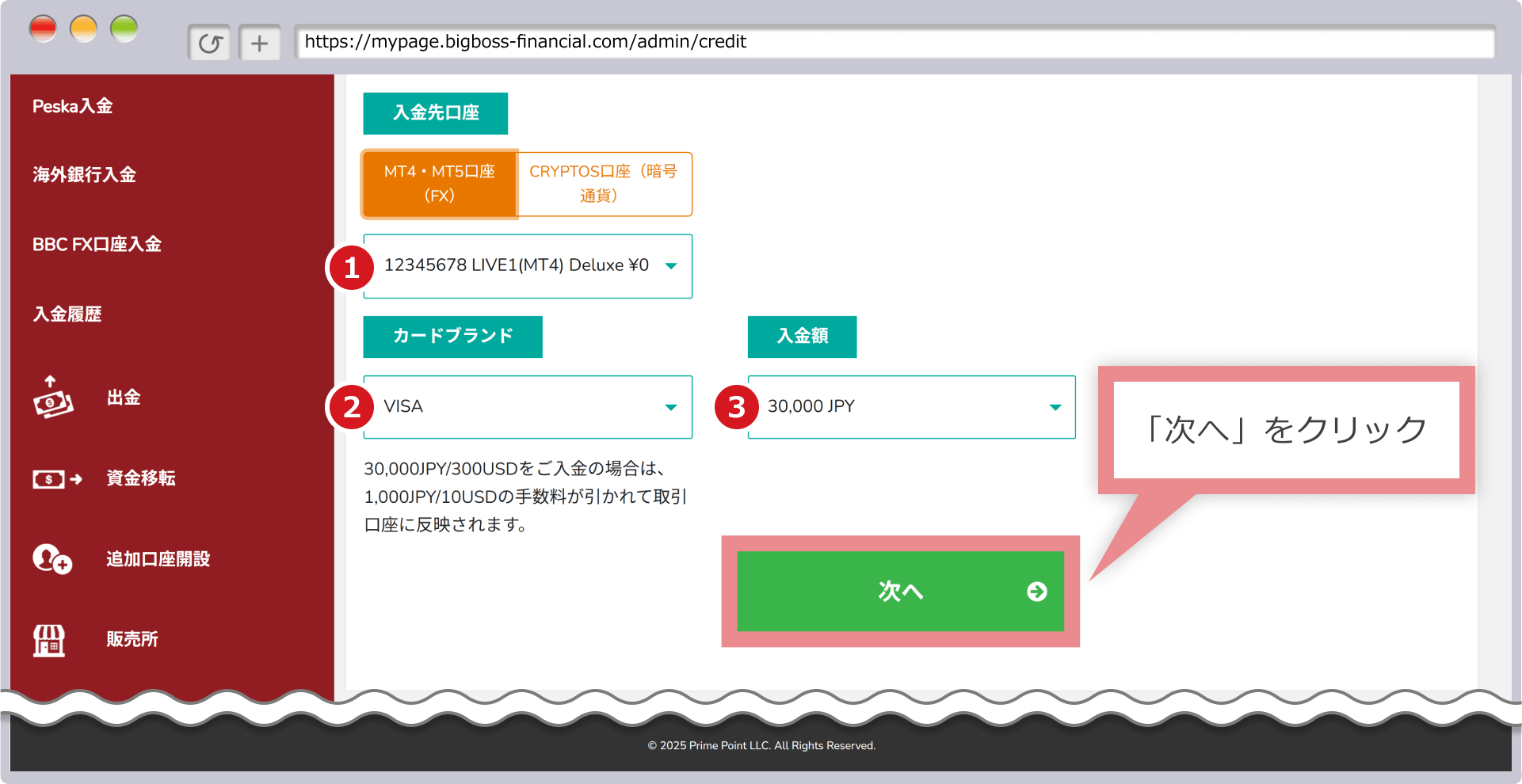
Task: Select the MT4・MT5口座 (FX) option
Action: pyautogui.click(x=440, y=184)
